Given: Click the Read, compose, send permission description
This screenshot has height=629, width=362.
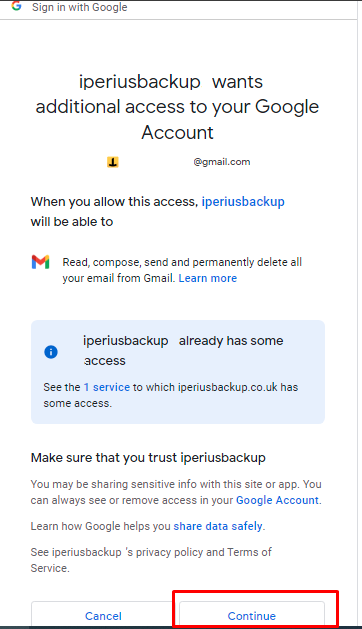Looking at the screenshot, I should click(x=182, y=270).
